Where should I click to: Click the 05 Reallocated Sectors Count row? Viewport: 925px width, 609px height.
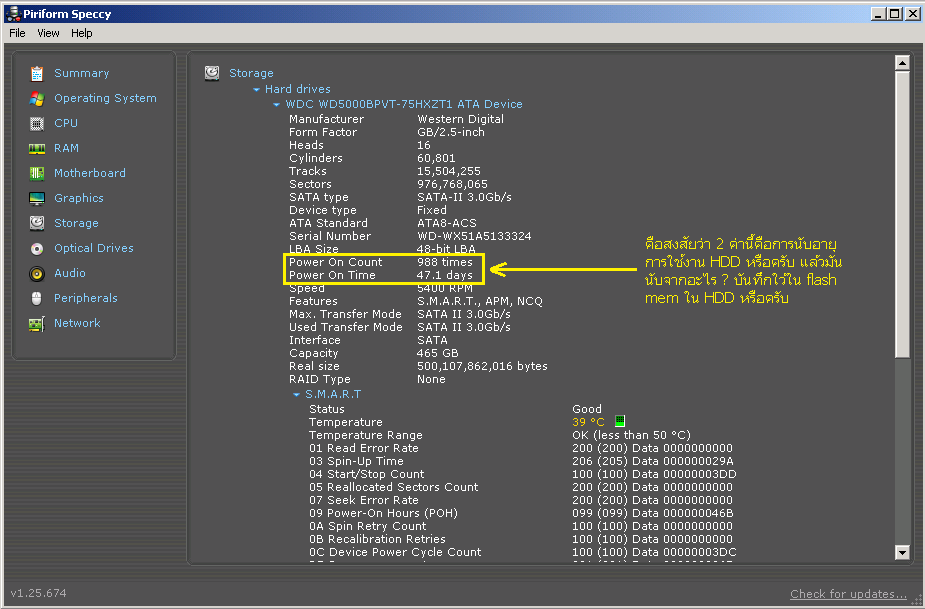521,487
